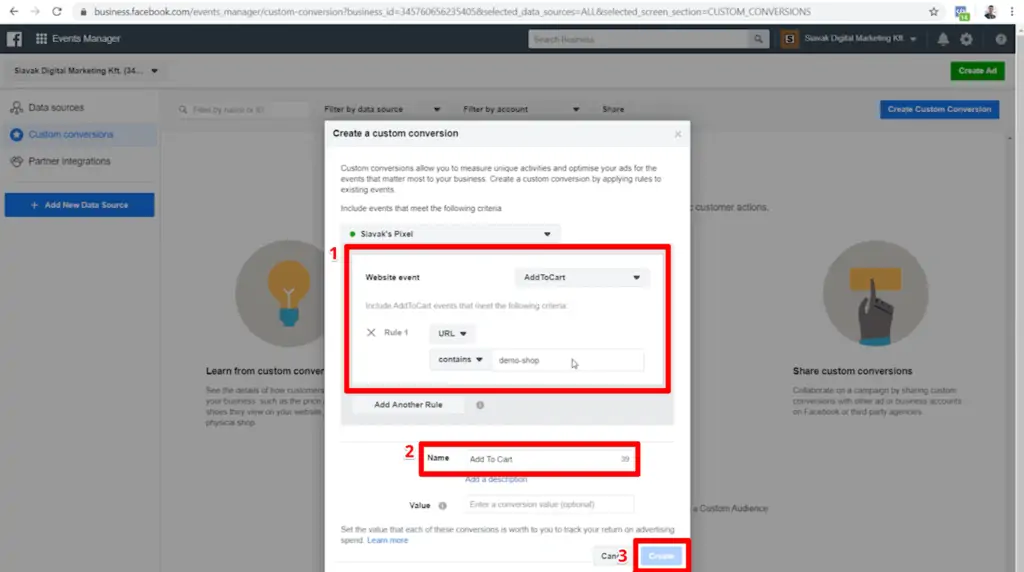This screenshot has width=1024, height=572.
Task: Open the browser profile avatar
Action: click(x=990, y=12)
